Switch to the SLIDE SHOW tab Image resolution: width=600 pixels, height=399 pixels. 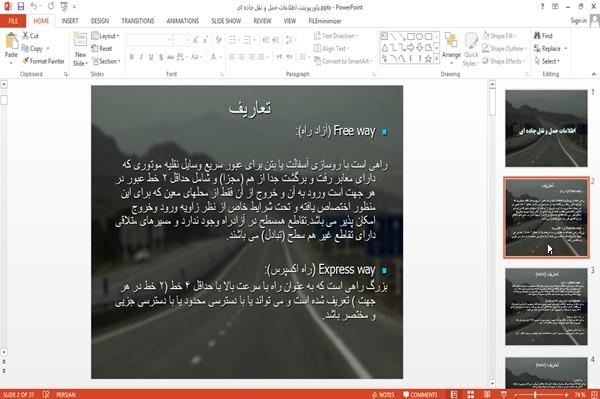(x=226, y=21)
